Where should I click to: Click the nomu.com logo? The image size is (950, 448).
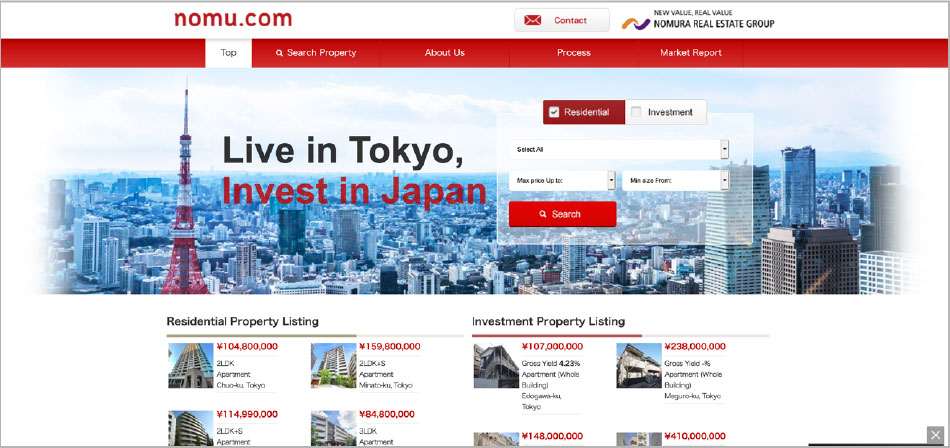pyautogui.click(x=233, y=19)
